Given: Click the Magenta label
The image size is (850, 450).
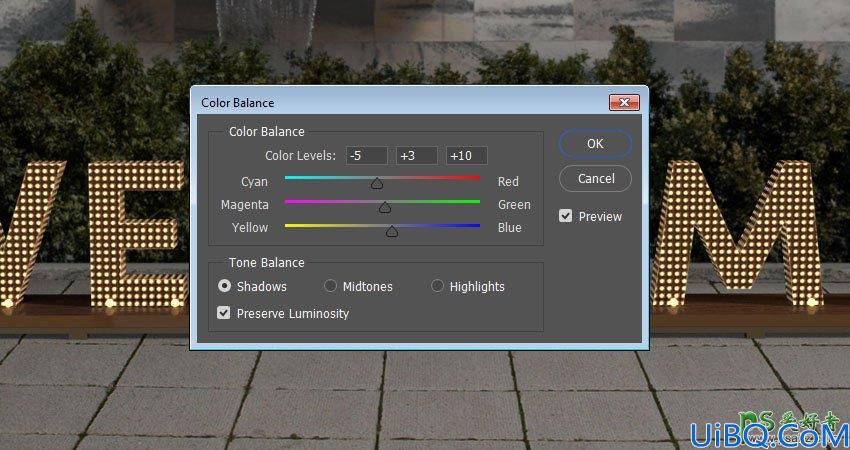Looking at the screenshot, I should [244, 205].
